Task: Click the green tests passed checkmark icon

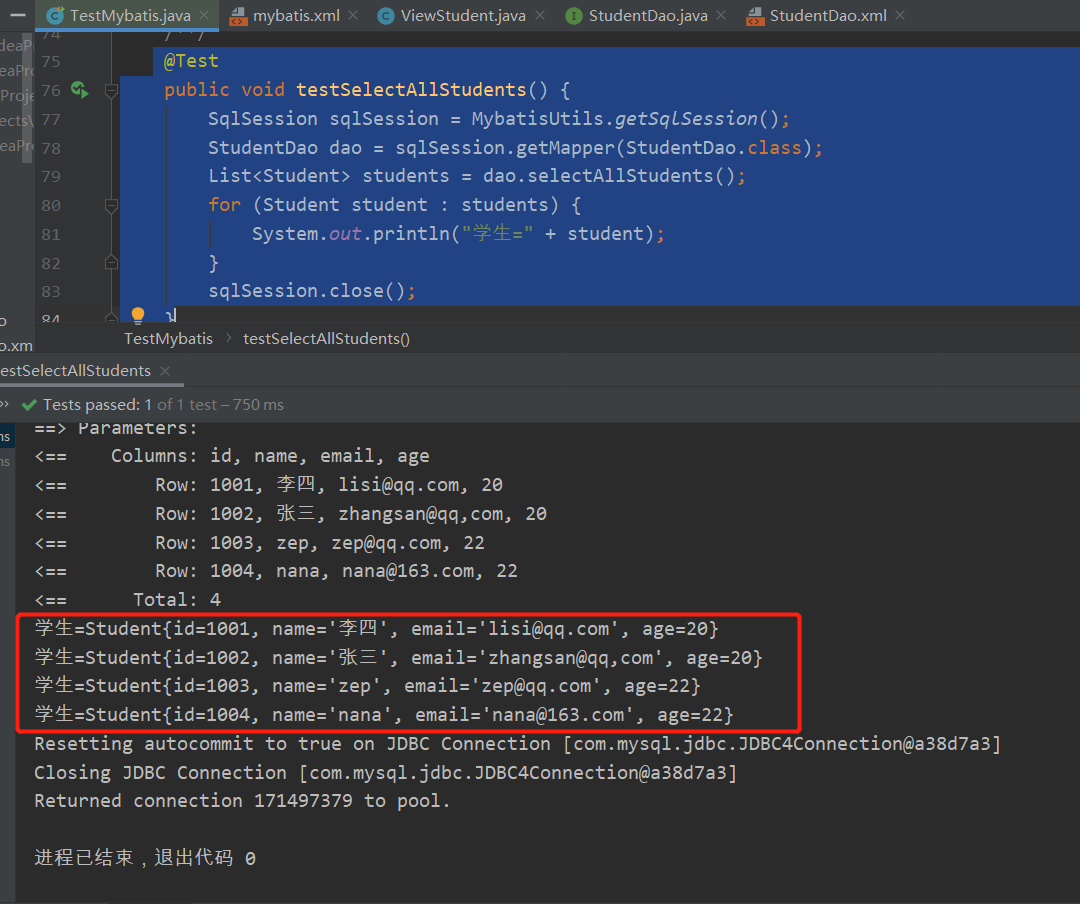Action: tap(29, 404)
